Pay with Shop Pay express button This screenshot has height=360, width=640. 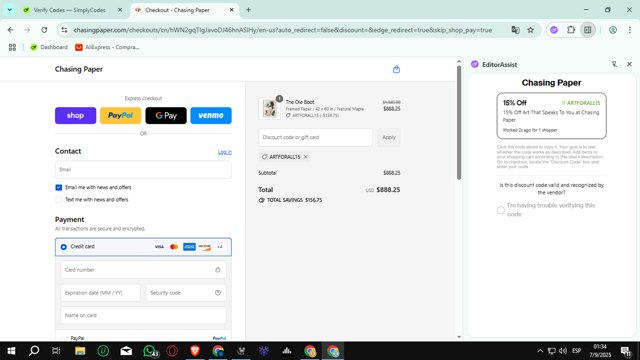pos(76,116)
